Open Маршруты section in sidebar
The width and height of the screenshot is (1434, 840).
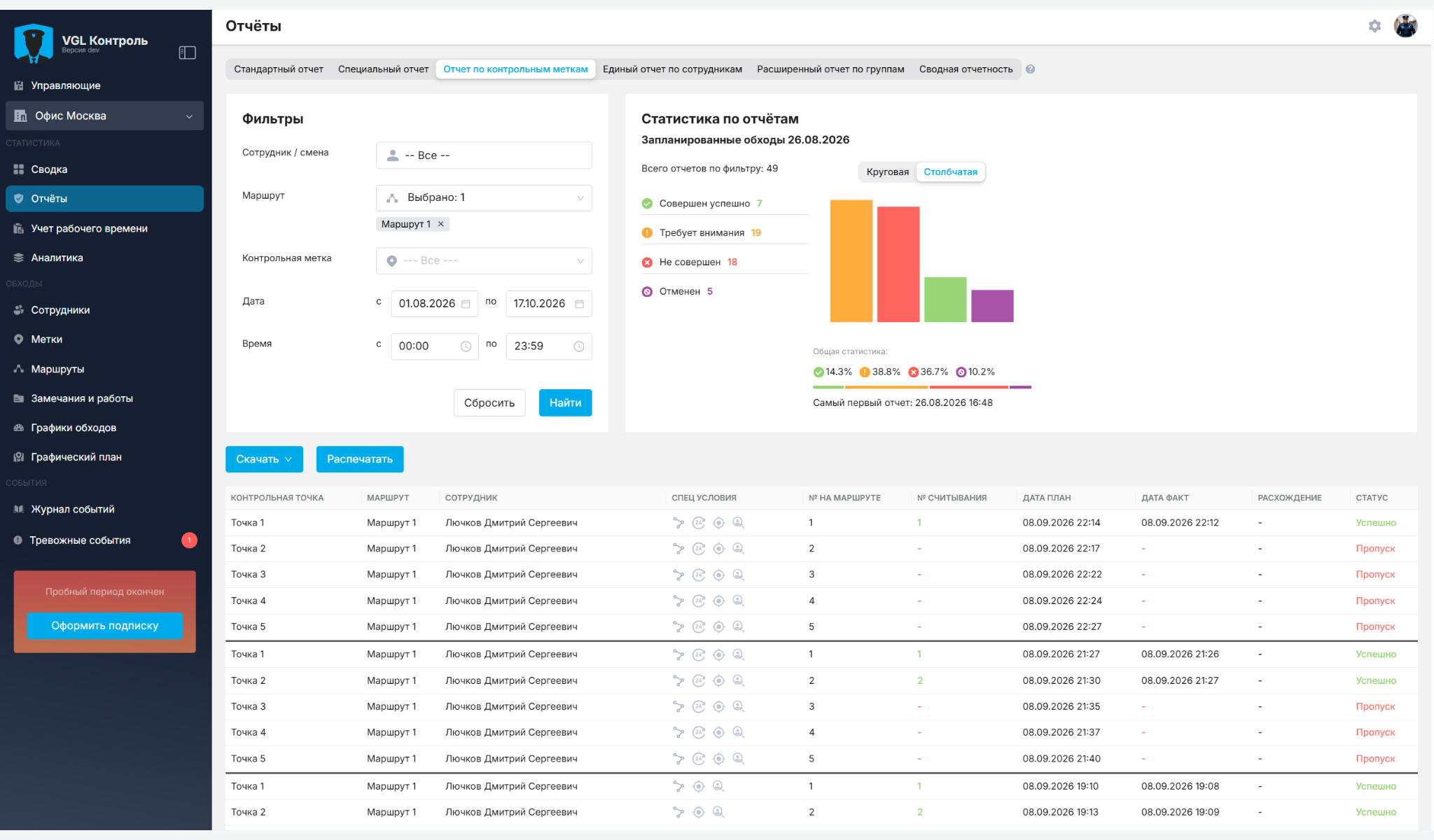(104, 369)
